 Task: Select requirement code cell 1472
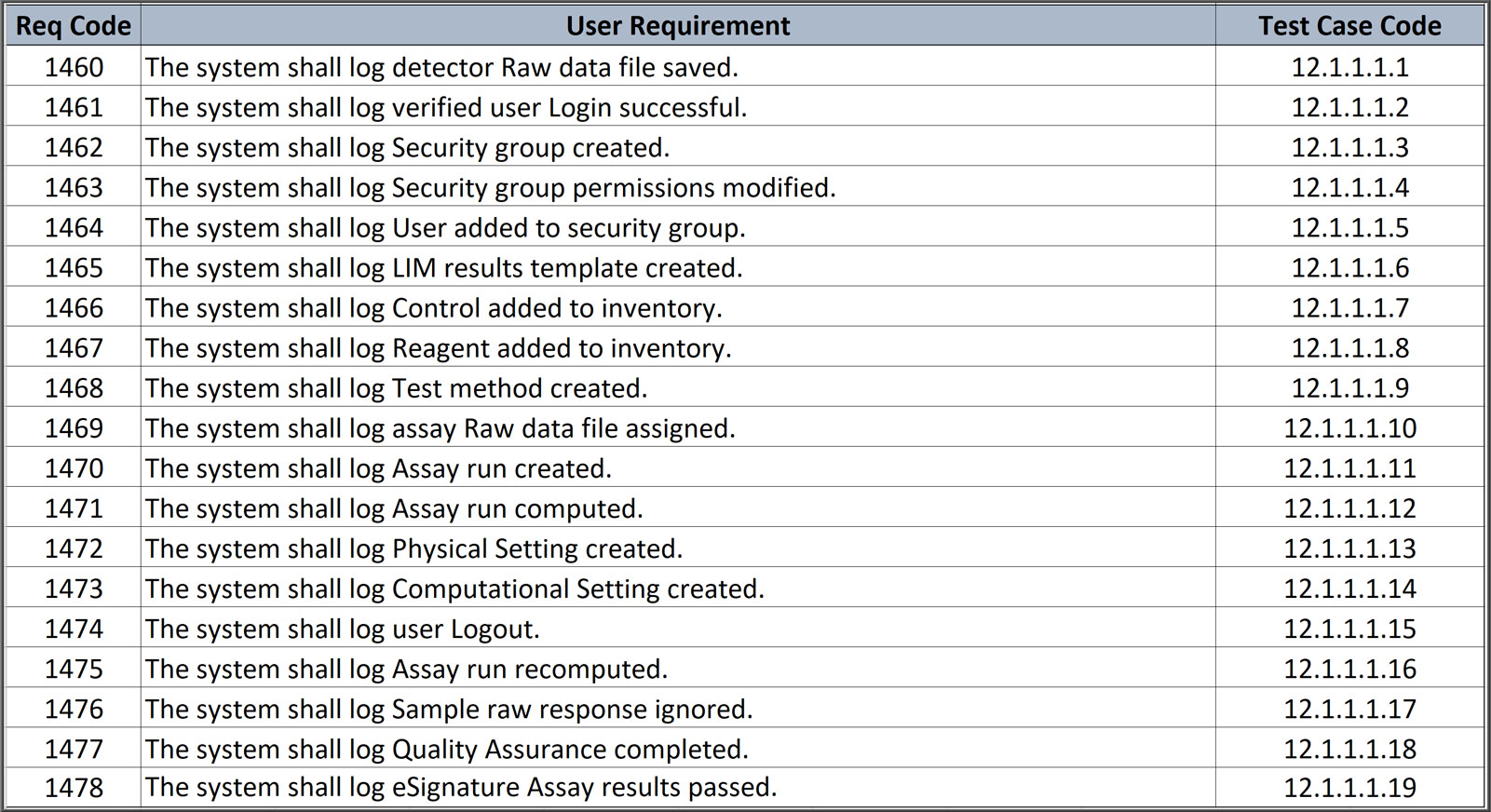(74, 547)
